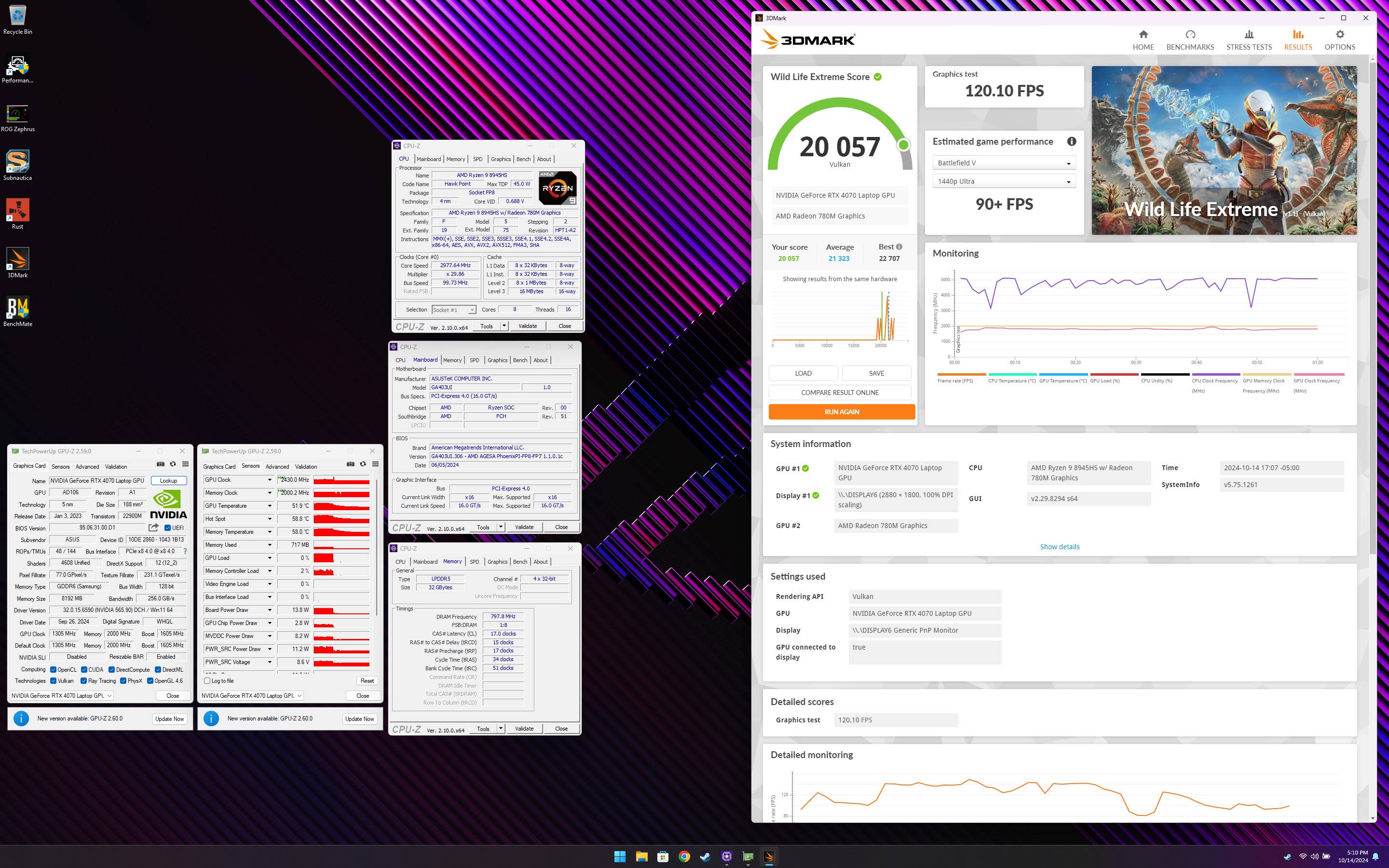Toggle Vulkan technology checkbox
The width and height of the screenshot is (1389, 868).
(54, 681)
